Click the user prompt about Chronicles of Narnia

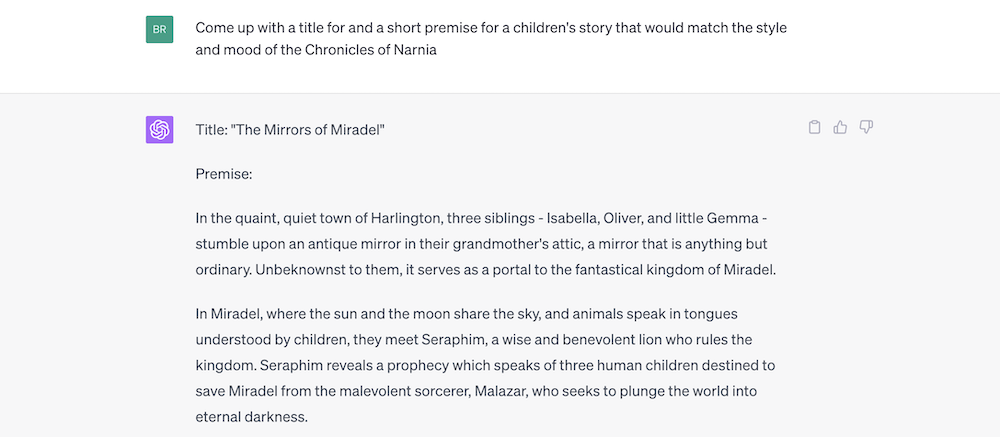pyautogui.click(x=491, y=39)
